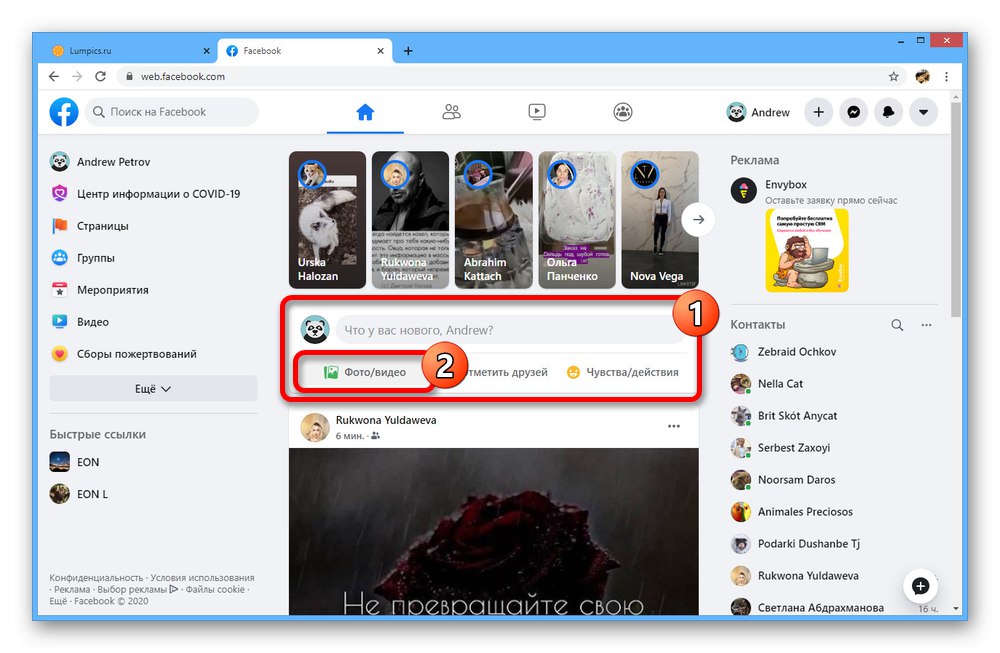Open Страницы in left sidebar
Screen dimensions: 1000x653
coord(153,226)
